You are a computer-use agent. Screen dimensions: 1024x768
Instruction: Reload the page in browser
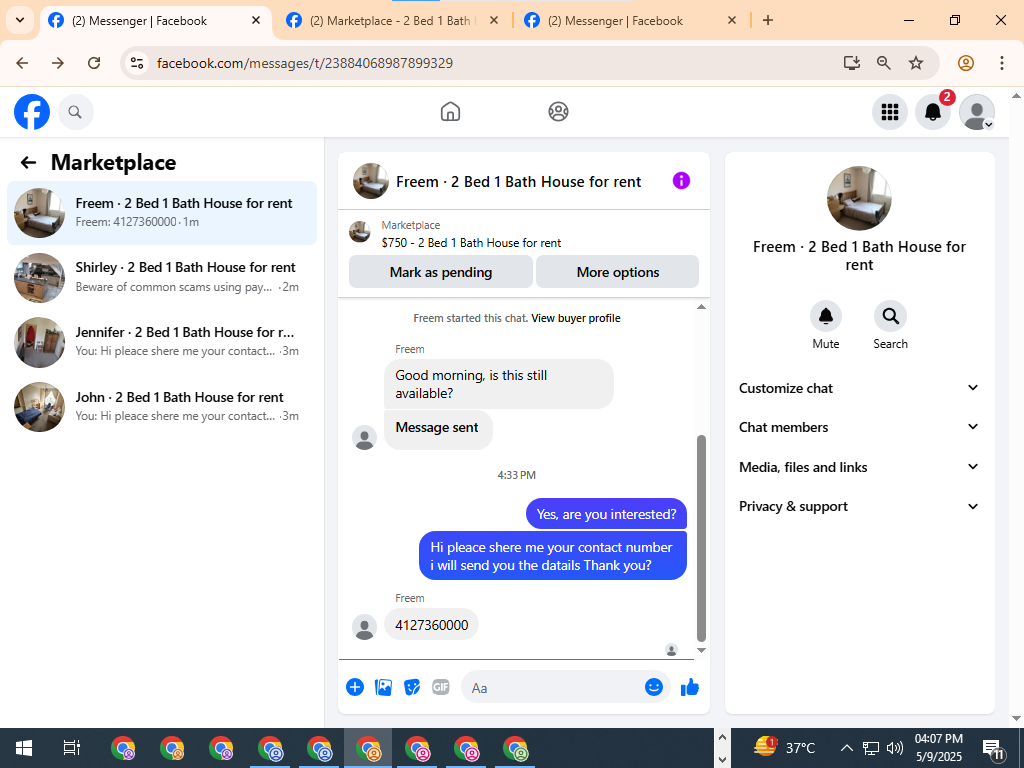(94, 63)
